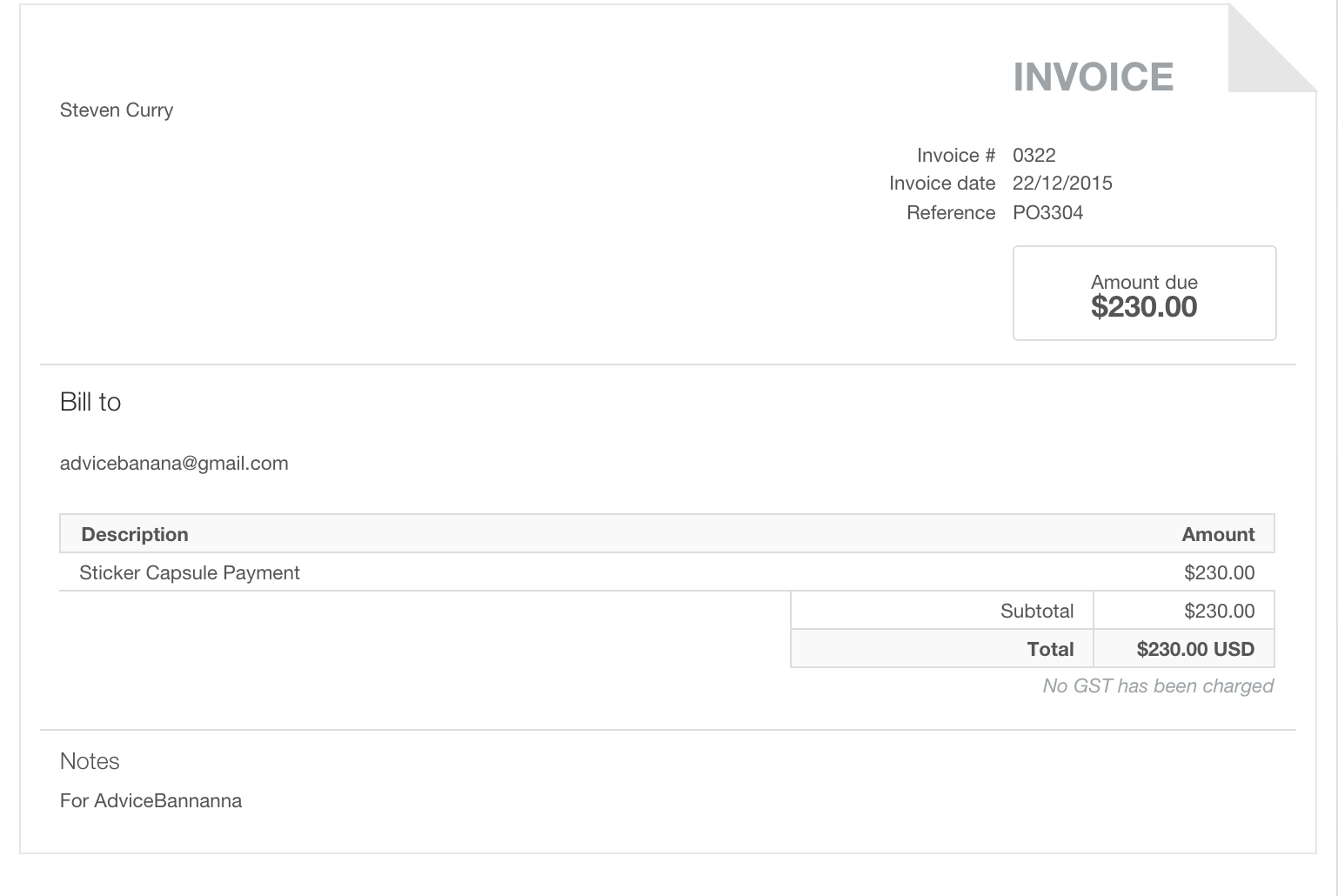The image size is (1338, 896).
Task: Click the Bill to heading
Action: click(90, 402)
